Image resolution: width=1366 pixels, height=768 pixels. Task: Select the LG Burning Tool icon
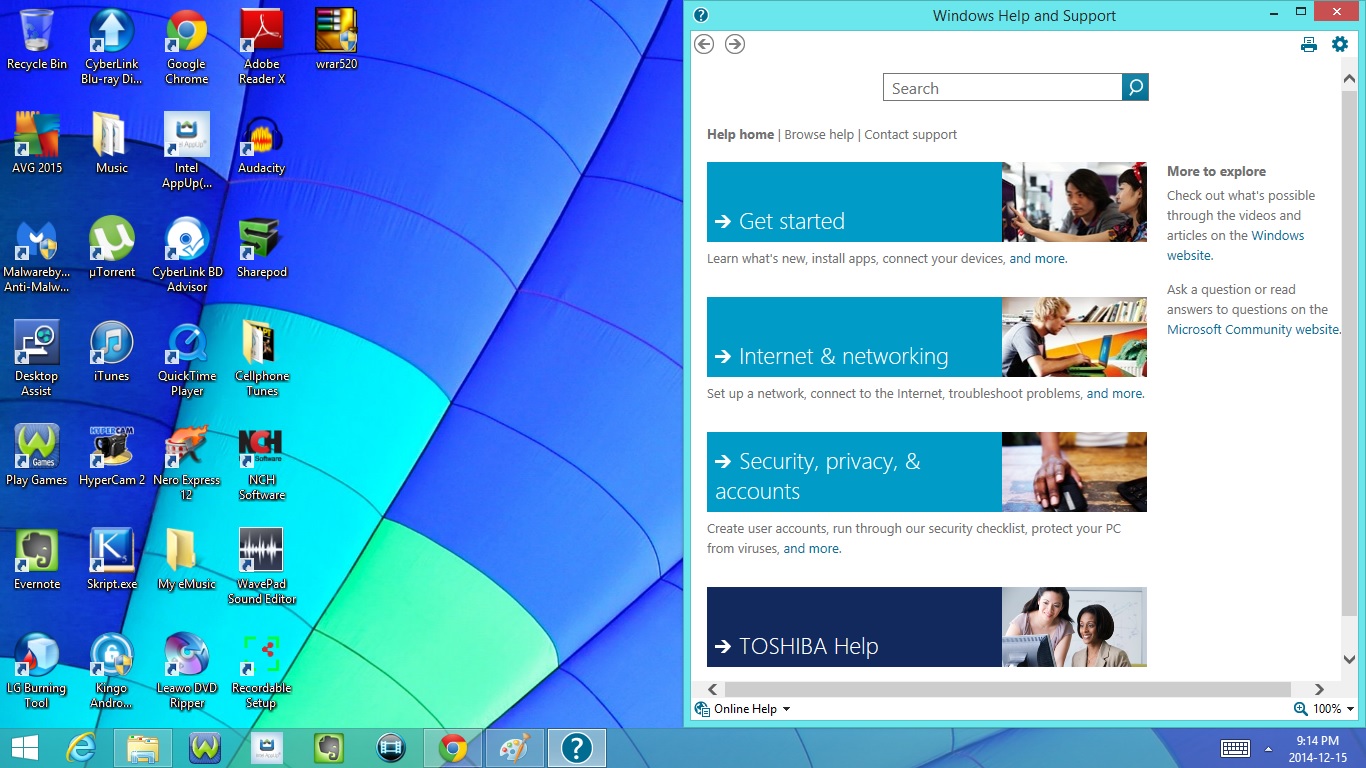(37, 671)
